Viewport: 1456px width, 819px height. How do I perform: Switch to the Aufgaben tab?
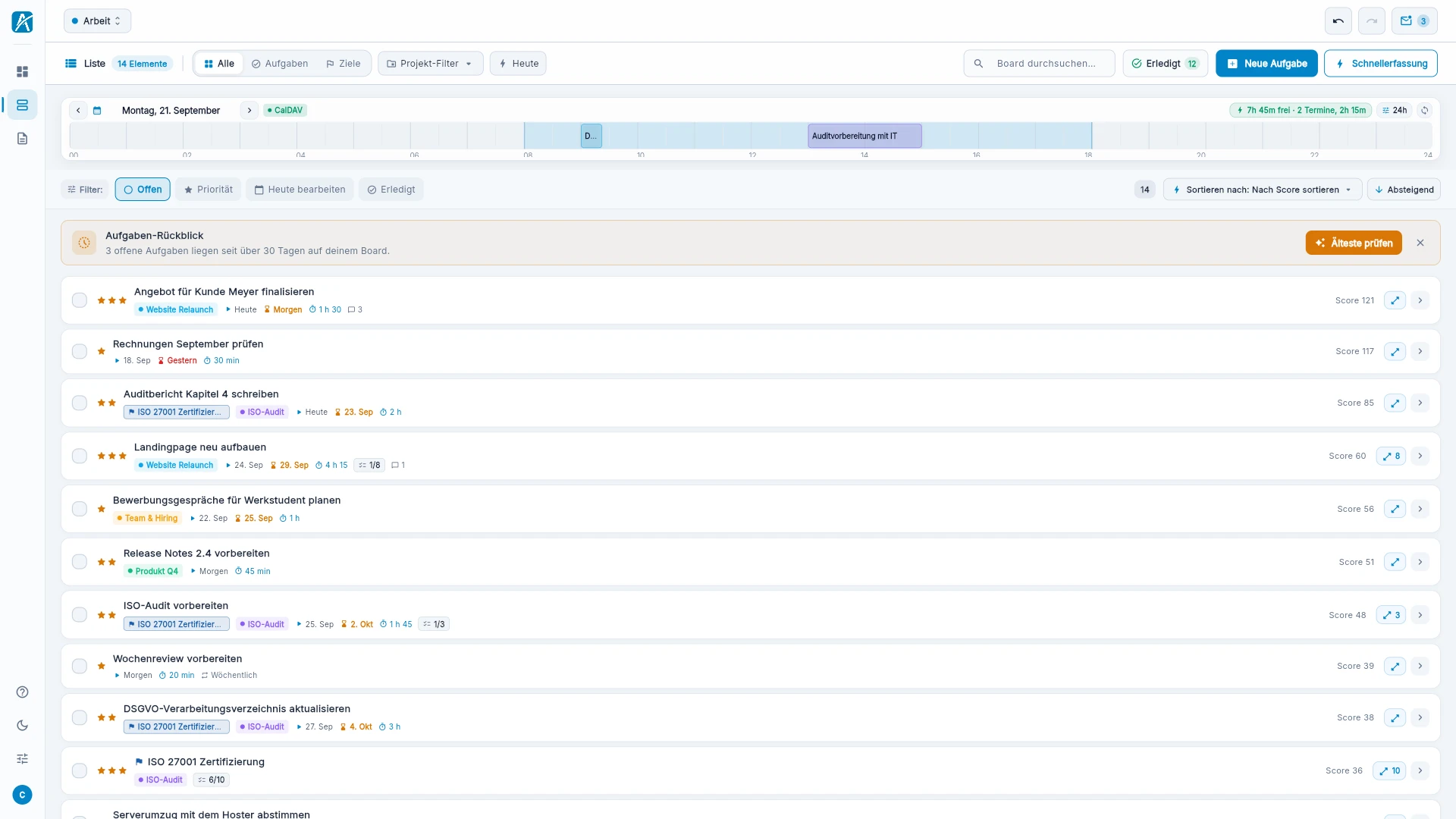[x=280, y=64]
